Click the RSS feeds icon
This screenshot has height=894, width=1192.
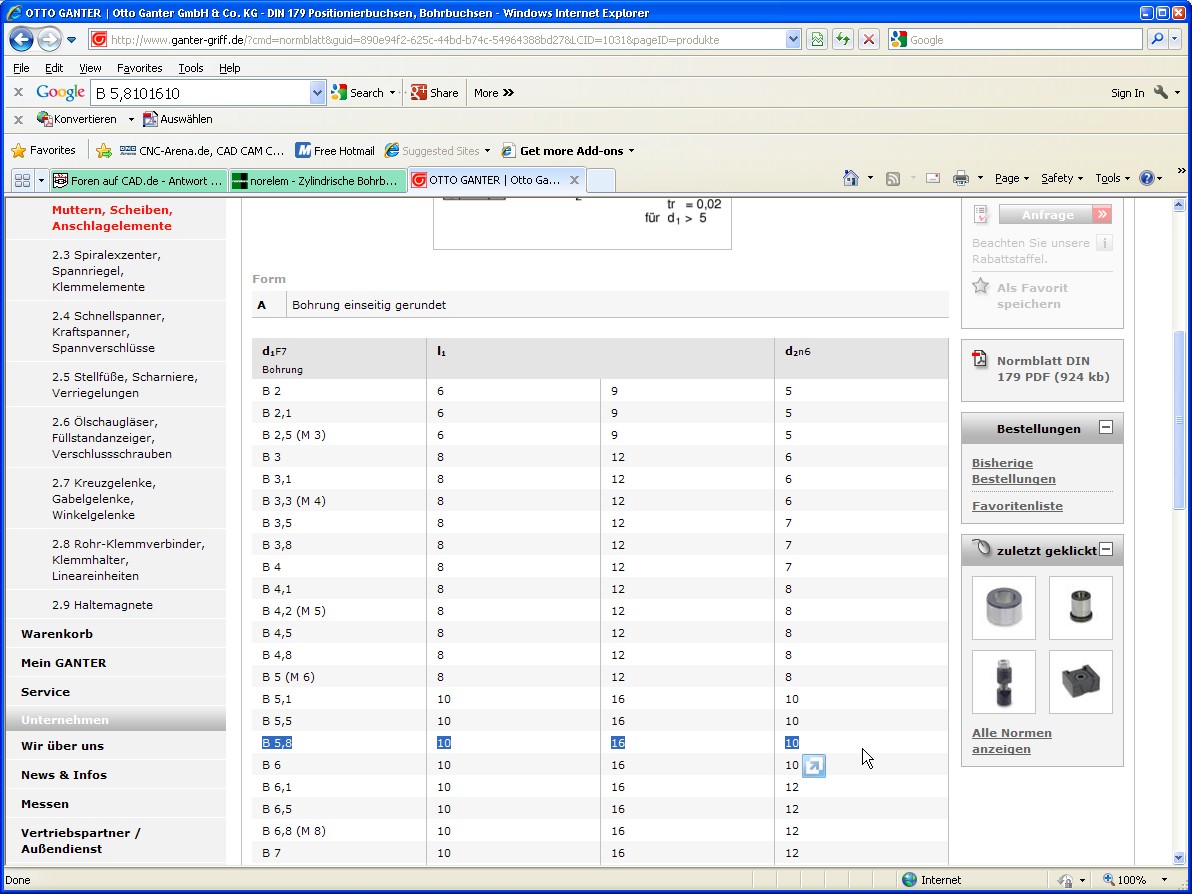point(893,179)
